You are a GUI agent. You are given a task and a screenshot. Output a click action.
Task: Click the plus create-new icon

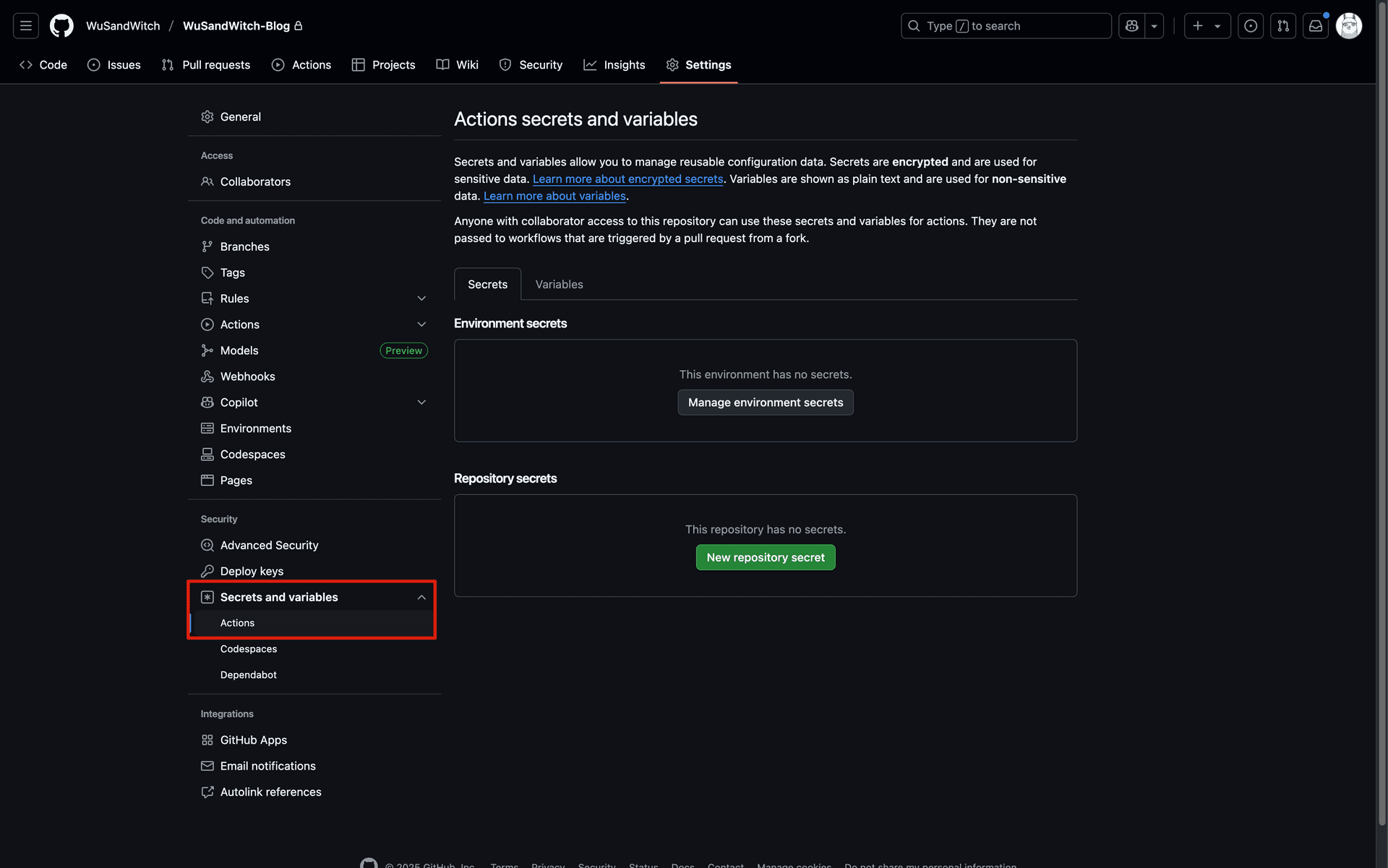point(1198,26)
